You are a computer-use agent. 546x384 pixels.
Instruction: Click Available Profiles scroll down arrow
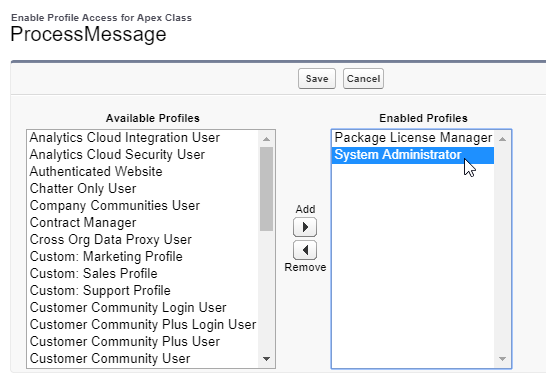(266, 359)
